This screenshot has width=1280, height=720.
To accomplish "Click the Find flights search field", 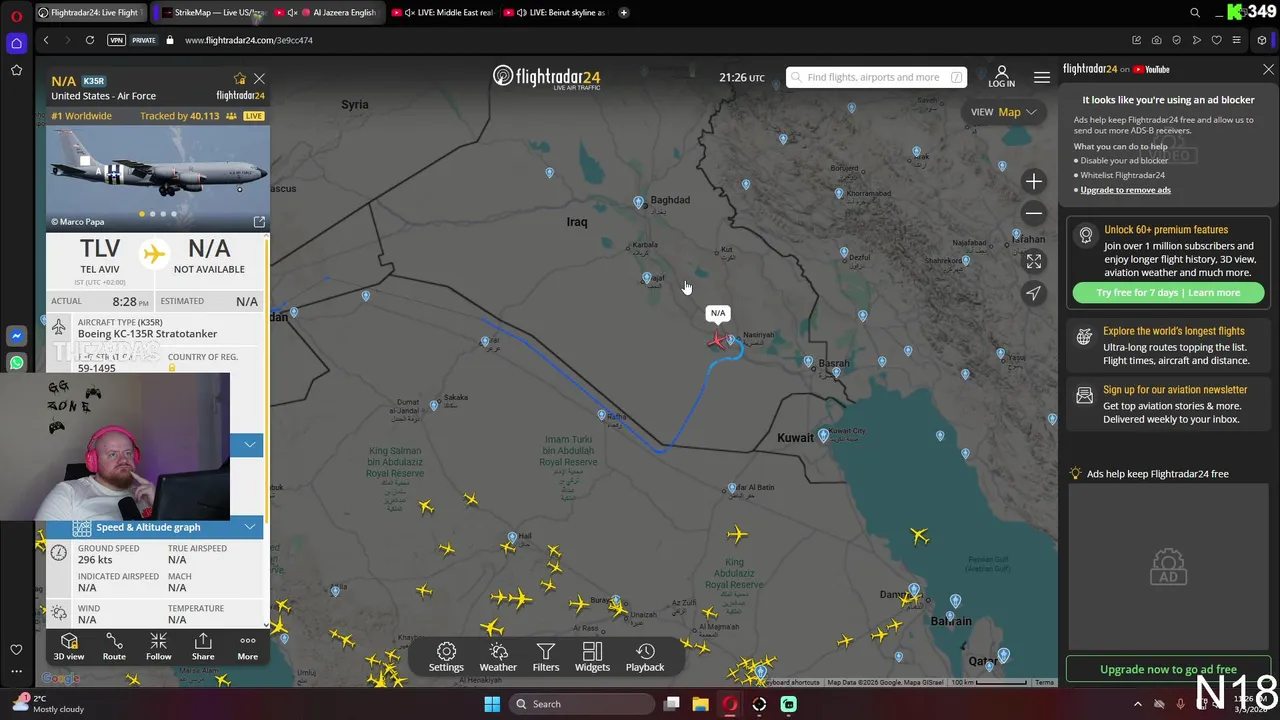I will pos(876,77).
